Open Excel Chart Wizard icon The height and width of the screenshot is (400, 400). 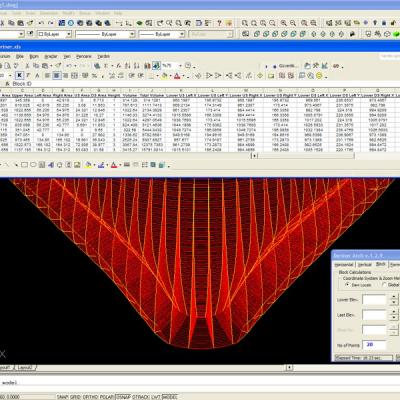[147, 66]
